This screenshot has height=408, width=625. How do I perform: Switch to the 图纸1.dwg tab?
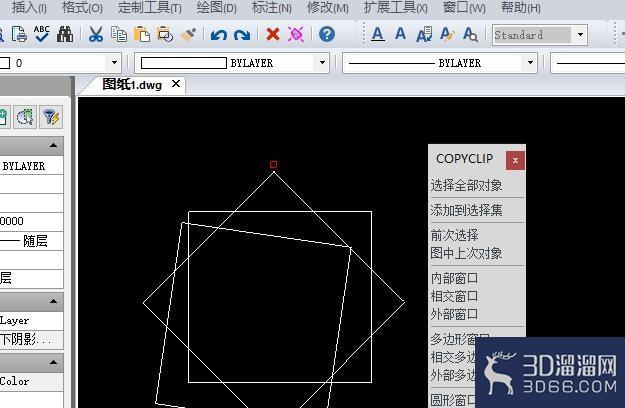(132, 84)
